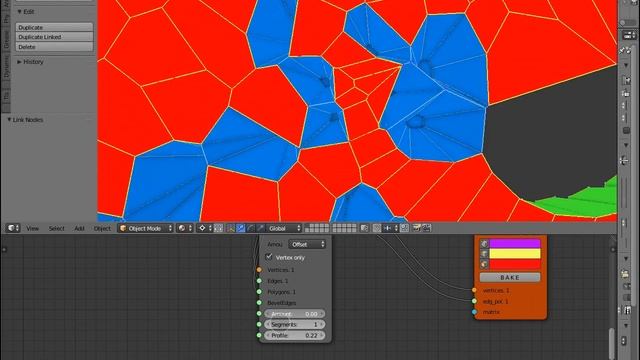Click the BAKE button

pos(510,278)
